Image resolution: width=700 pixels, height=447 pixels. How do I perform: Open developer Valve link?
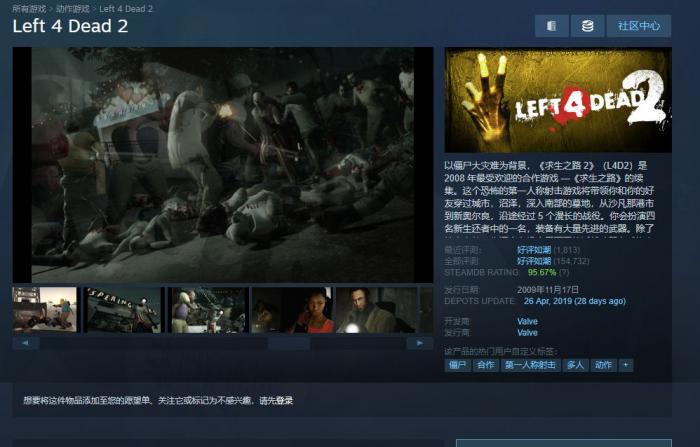point(527,322)
